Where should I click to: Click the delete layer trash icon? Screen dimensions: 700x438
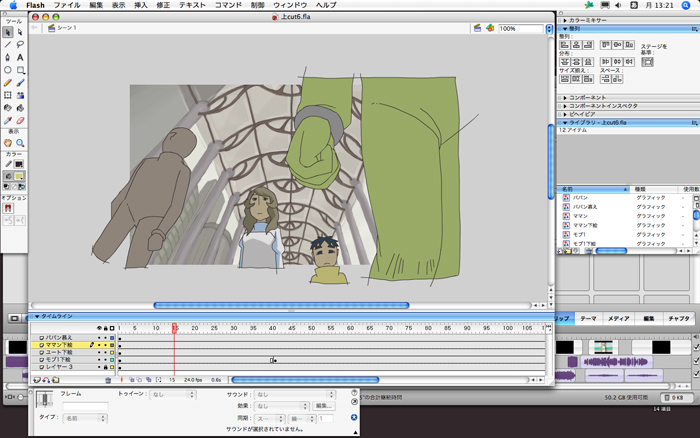point(108,380)
